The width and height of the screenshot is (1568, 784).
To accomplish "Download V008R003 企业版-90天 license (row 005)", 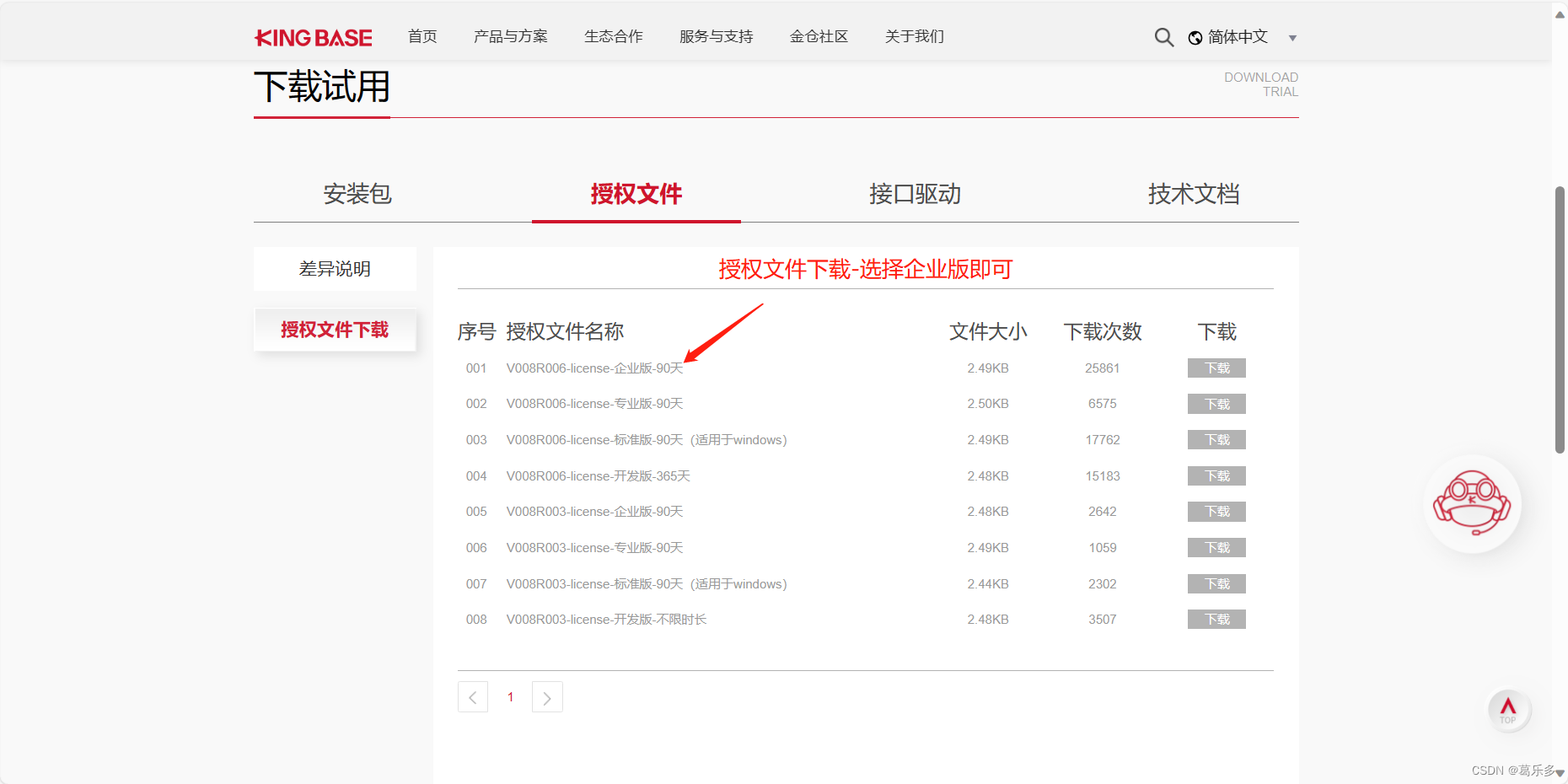I will [x=1216, y=512].
